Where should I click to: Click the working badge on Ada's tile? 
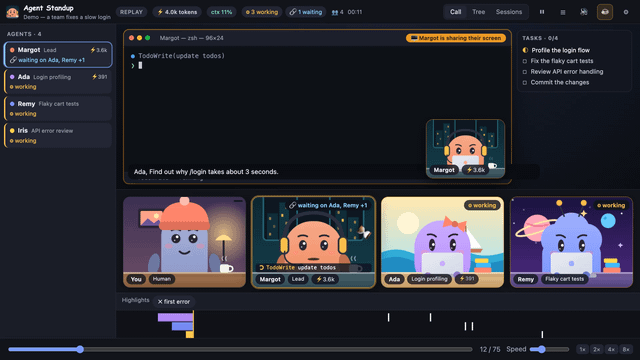tap(482, 205)
